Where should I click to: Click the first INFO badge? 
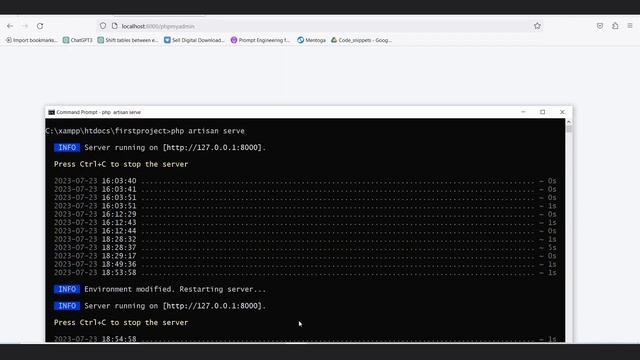coord(67,148)
